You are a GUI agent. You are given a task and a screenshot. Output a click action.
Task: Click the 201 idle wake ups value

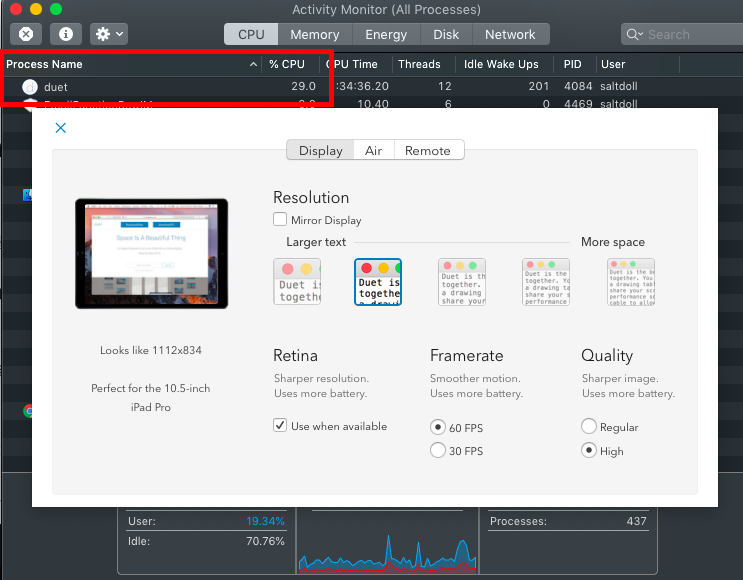coord(539,86)
